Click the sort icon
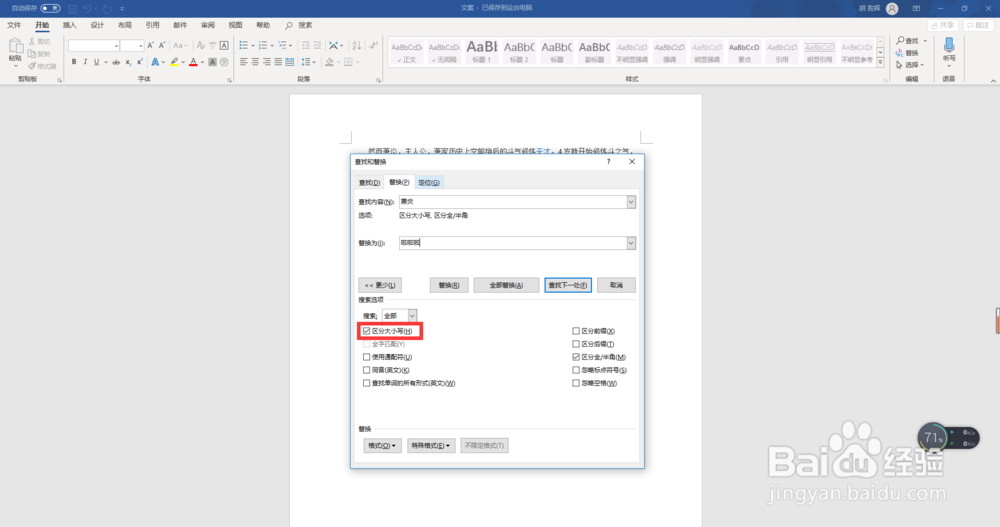Screen dimensions: 1000x527 tap(357, 45)
